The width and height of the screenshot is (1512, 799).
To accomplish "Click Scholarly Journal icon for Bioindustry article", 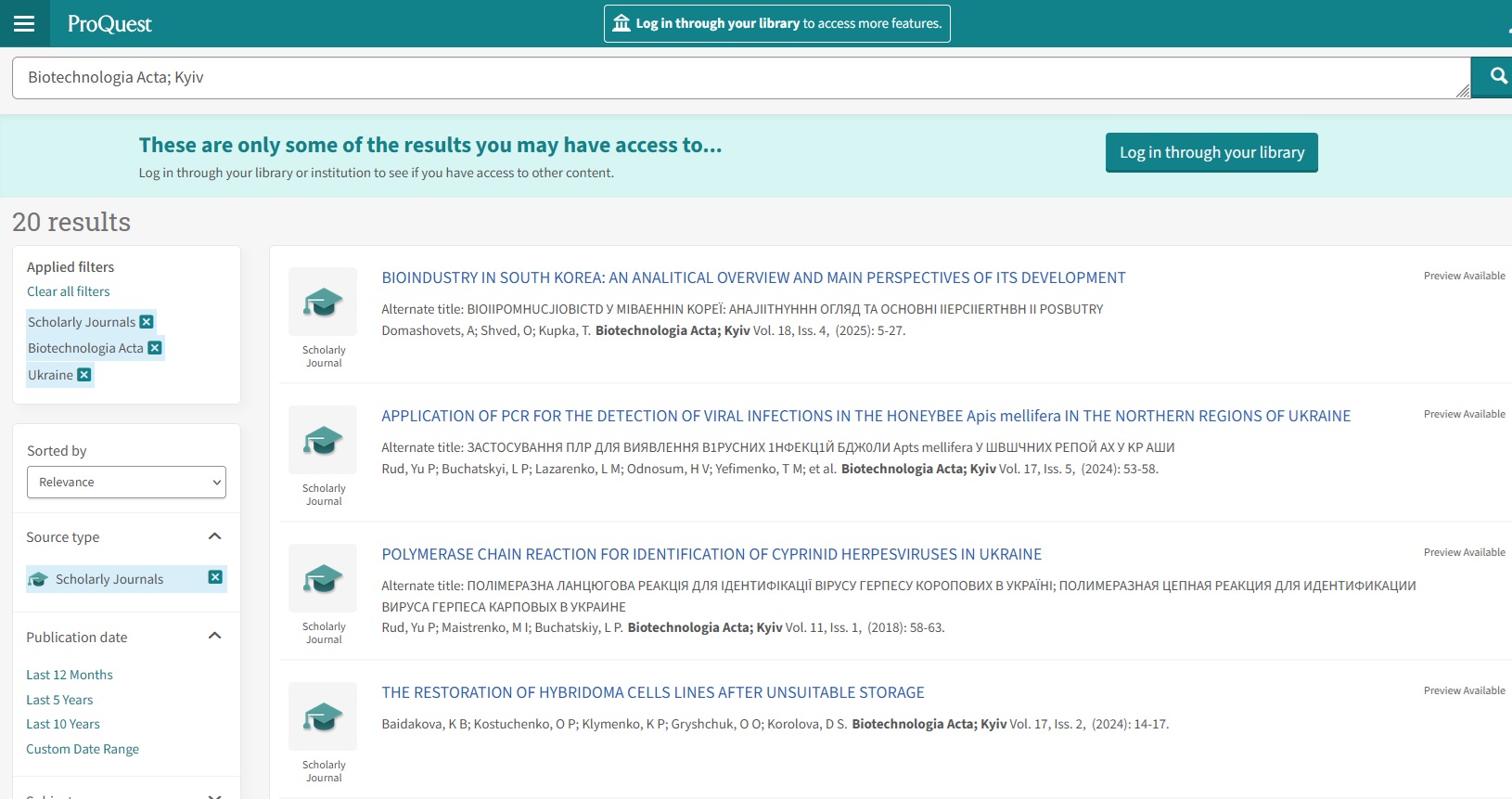I will [323, 302].
